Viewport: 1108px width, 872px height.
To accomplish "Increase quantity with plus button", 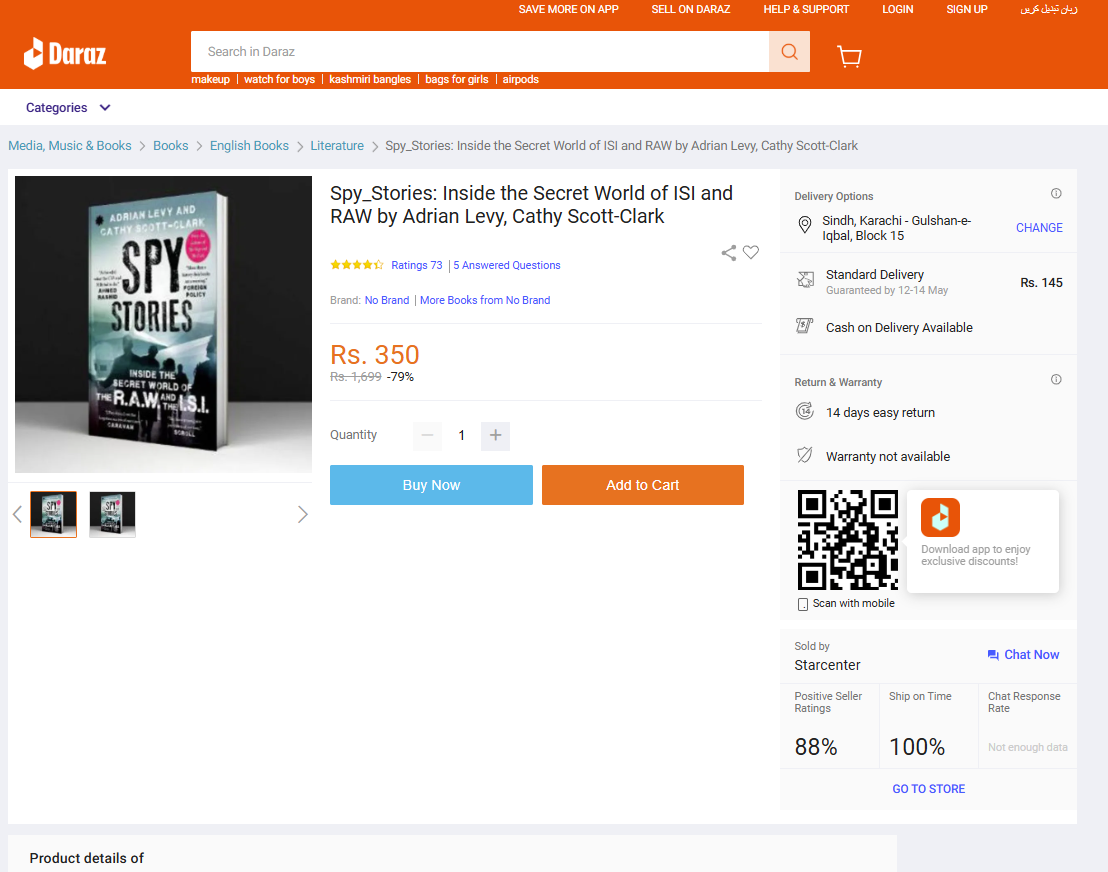I will click(495, 435).
